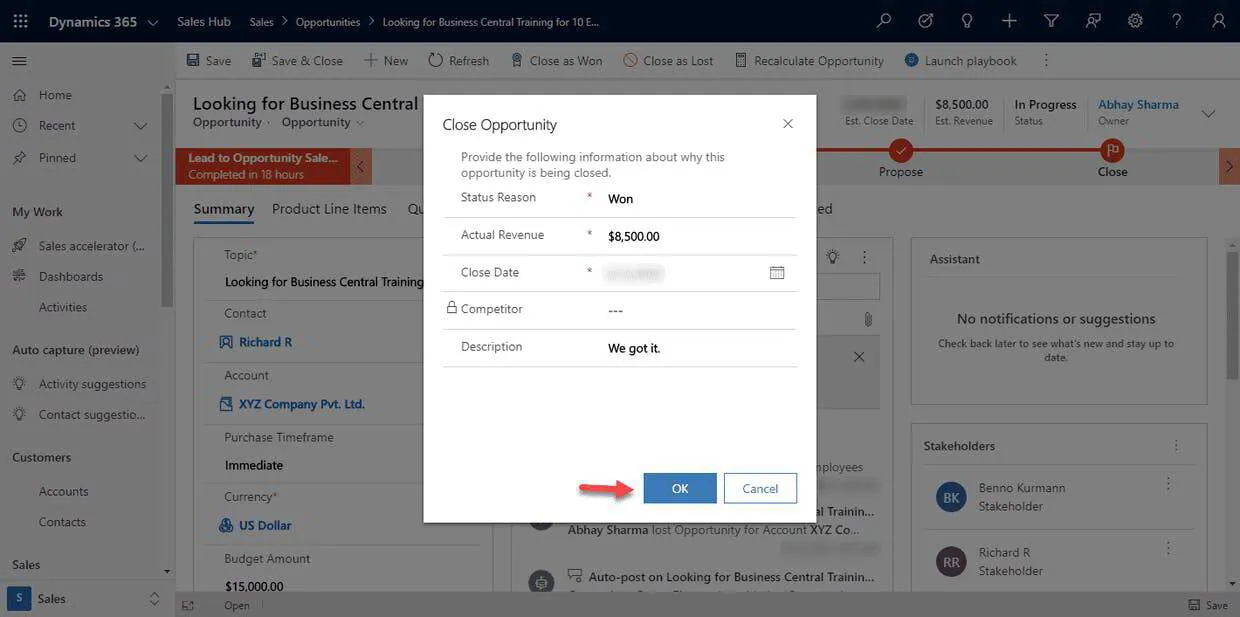This screenshot has width=1240, height=617.
Task: Click Save & Close command
Action: (x=297, y=61)
